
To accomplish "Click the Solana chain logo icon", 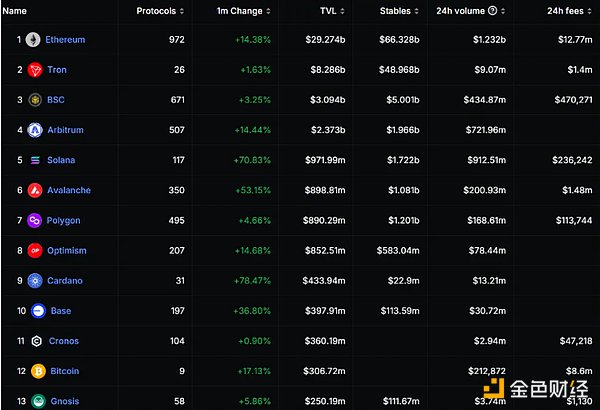I will click(x=34, y=160).
